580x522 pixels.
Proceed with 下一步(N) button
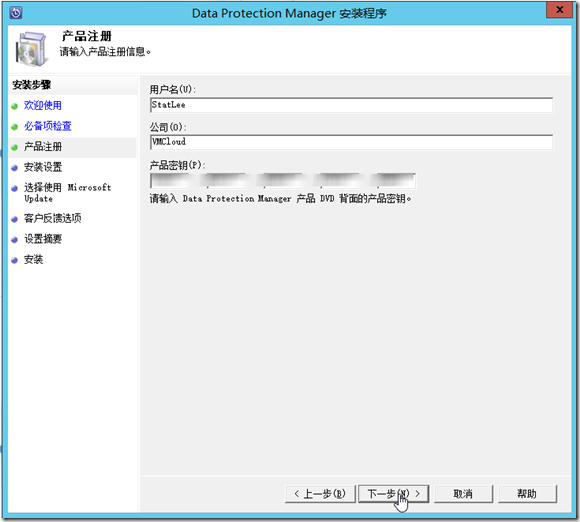(394, 494)
